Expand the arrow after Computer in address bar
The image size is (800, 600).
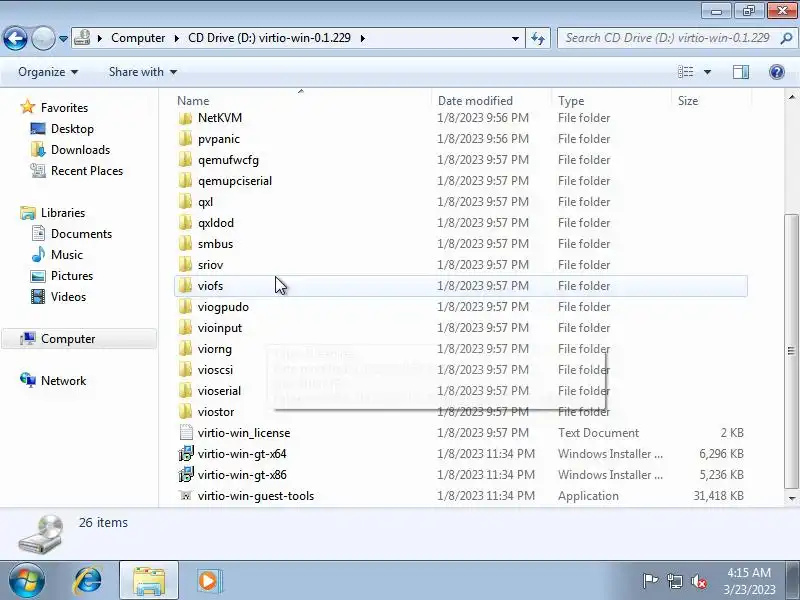[x=177, y=38]
